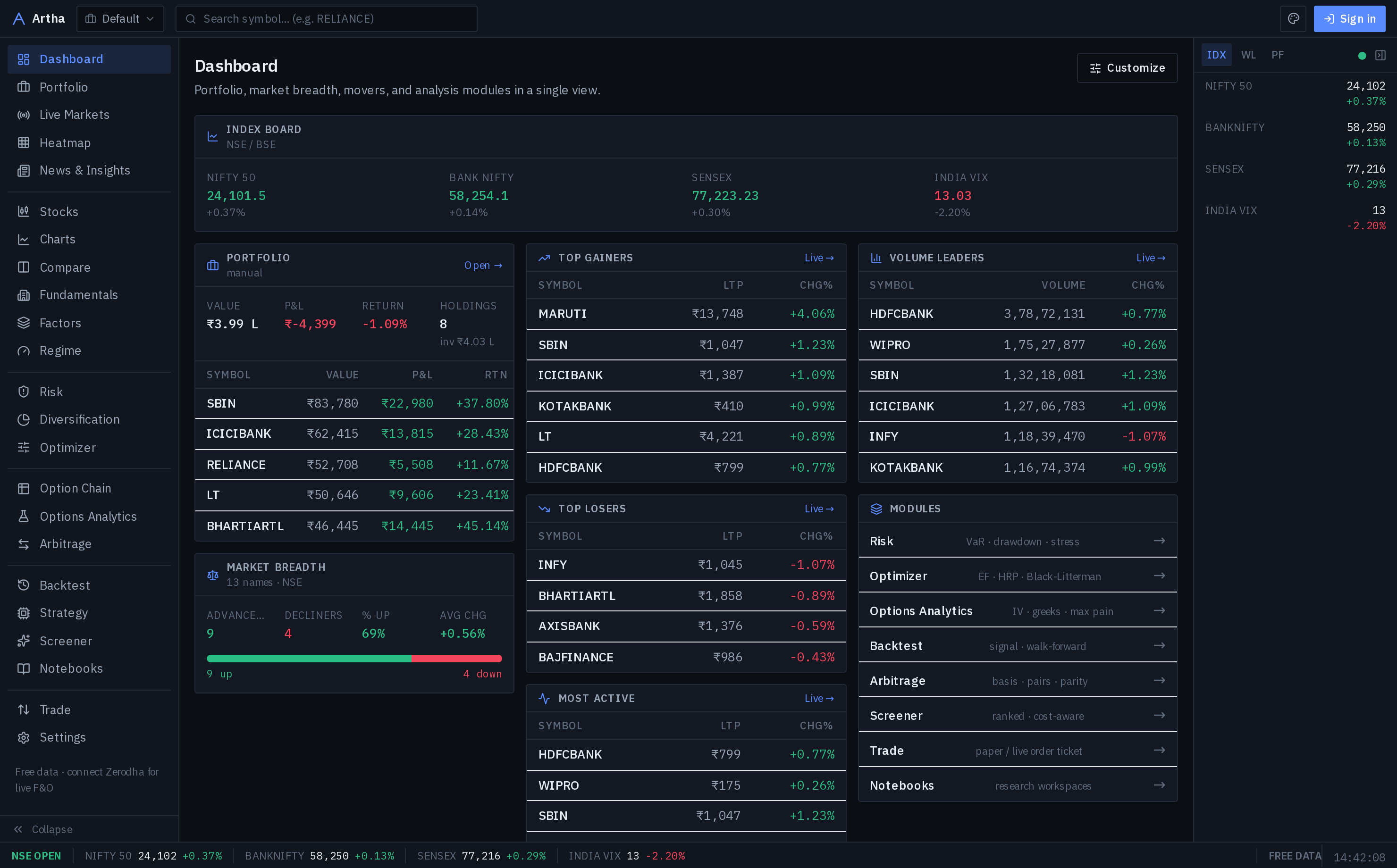
Task: Select RELIANCE in portfolio holdings
Action: [354, 464]
